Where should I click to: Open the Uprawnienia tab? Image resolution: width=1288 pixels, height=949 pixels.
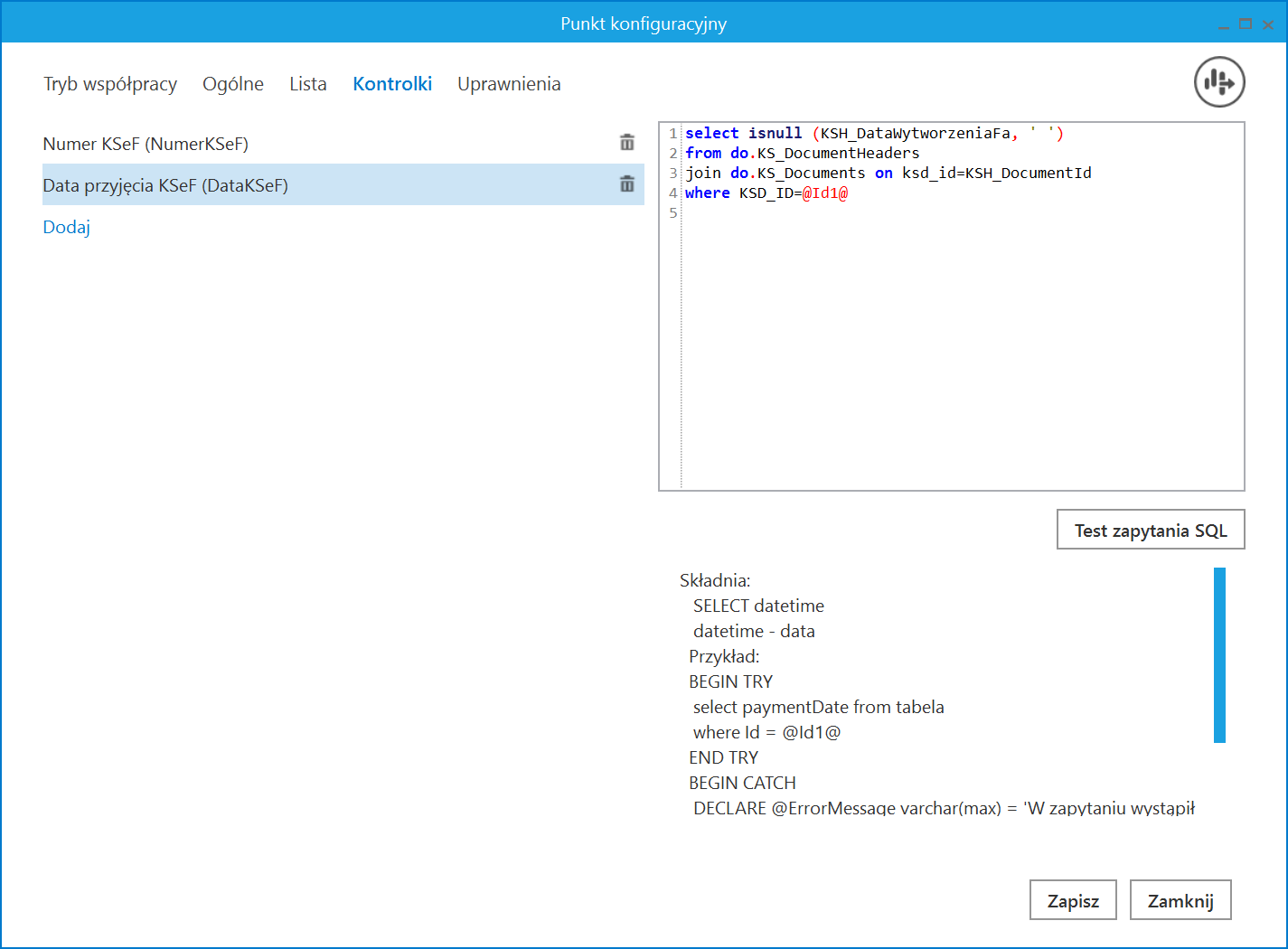coord(509,84)
